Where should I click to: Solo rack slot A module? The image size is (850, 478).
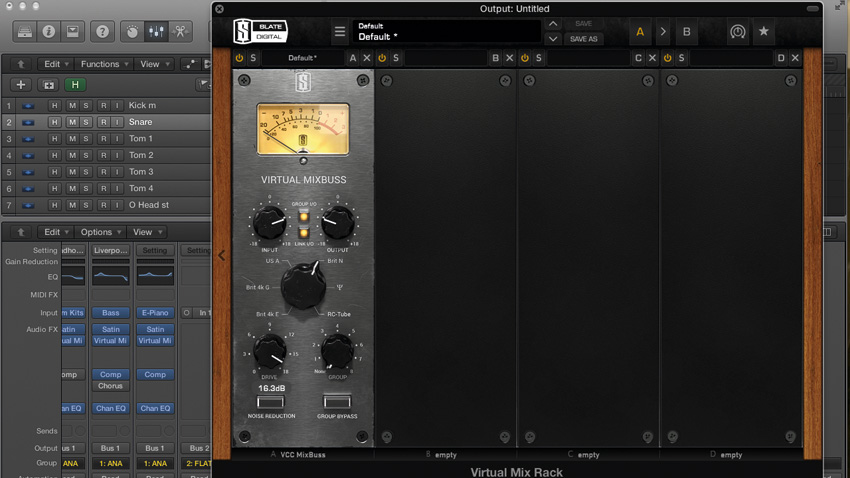(253, 58)
